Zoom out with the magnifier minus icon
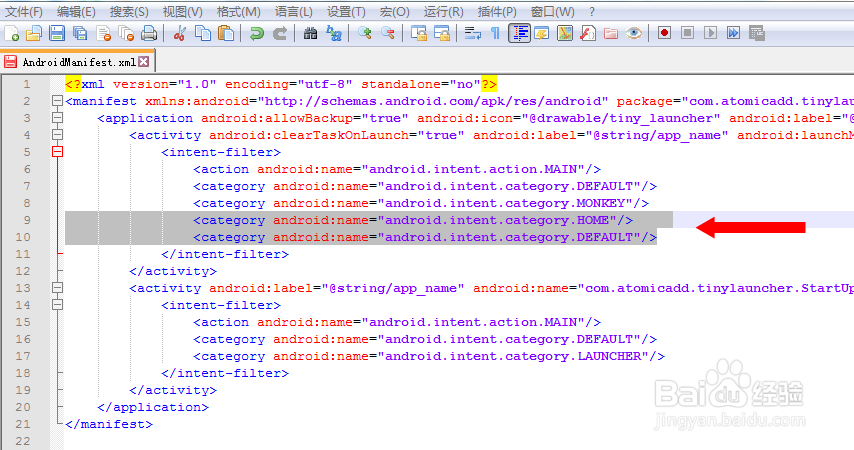The width and height of the screenshot is (854, 450). (x=387, y=33)
